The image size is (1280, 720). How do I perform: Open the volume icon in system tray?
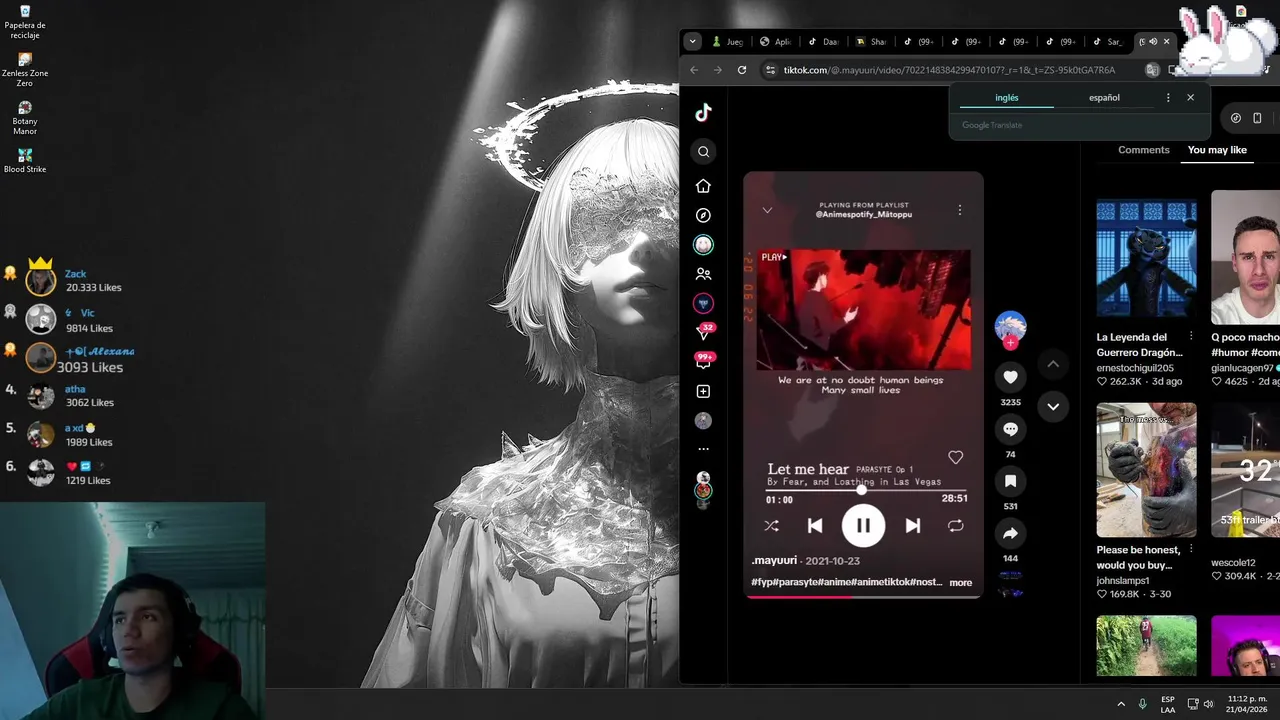[1209, 704]
